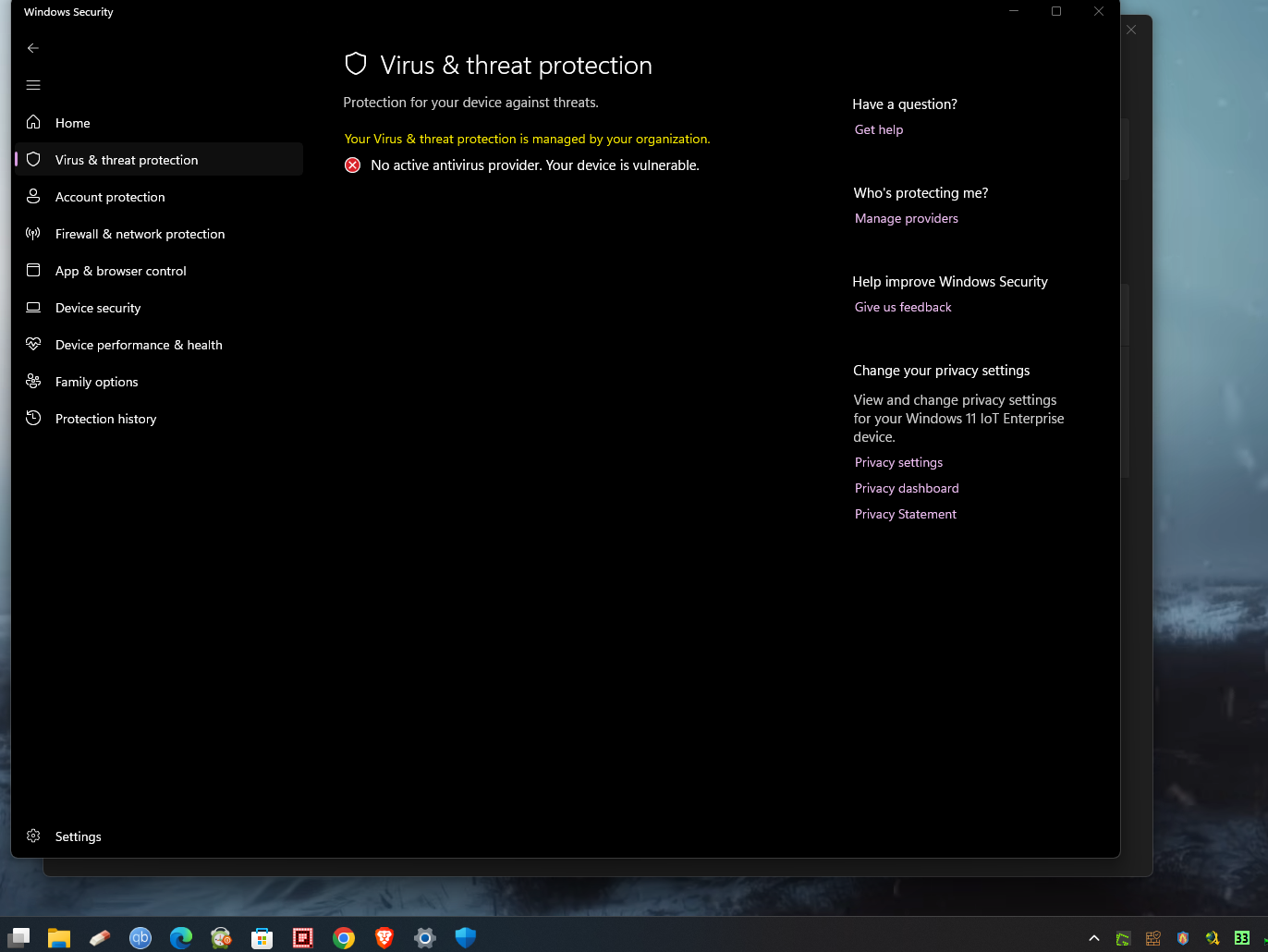Toggle the hamburger navigation menu
The image size is (1268, 952).
[33, 85]
